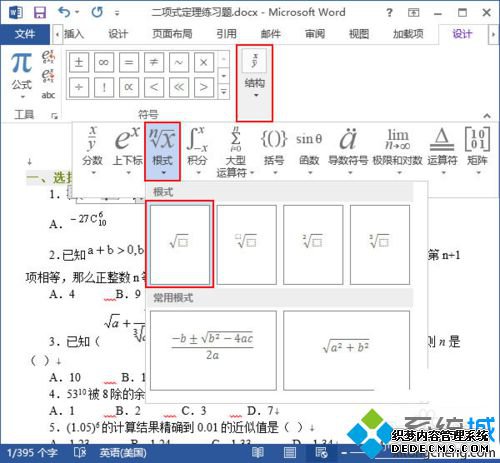
Task: Expand the full symbols gallery
Action: coord(224,91)
